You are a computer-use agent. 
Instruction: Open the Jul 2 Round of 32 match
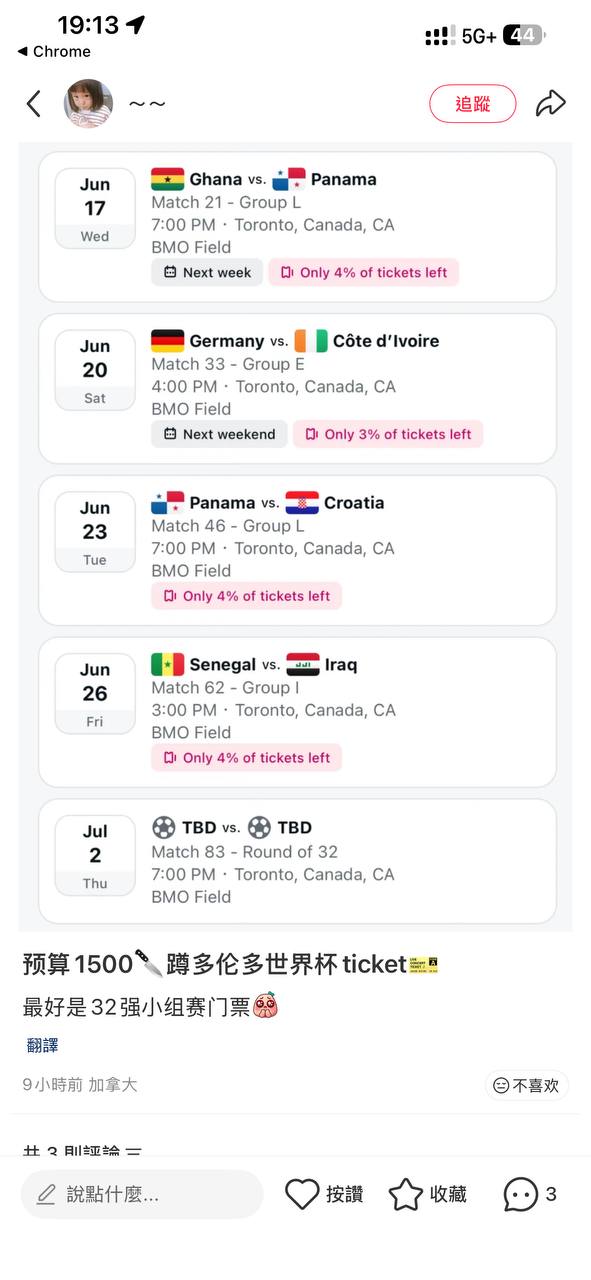tap(297, 861)
